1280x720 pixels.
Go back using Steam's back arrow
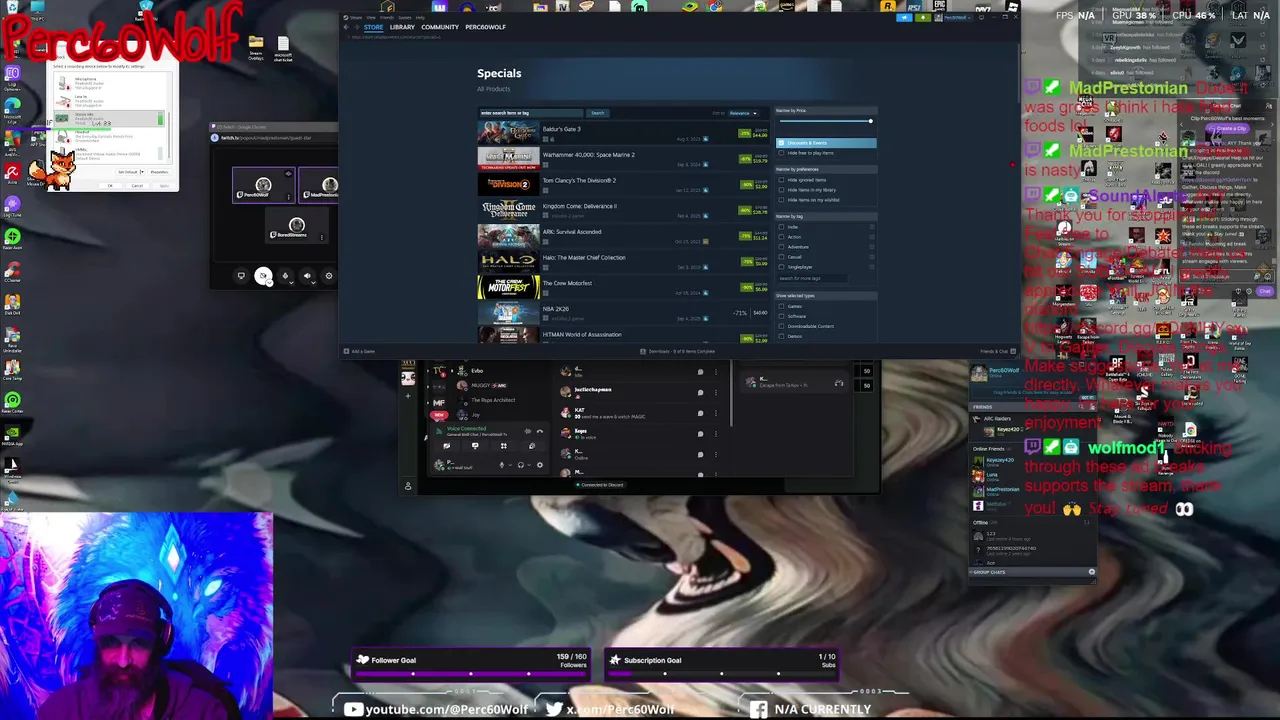pyautogui.click(x=346, y=27)
